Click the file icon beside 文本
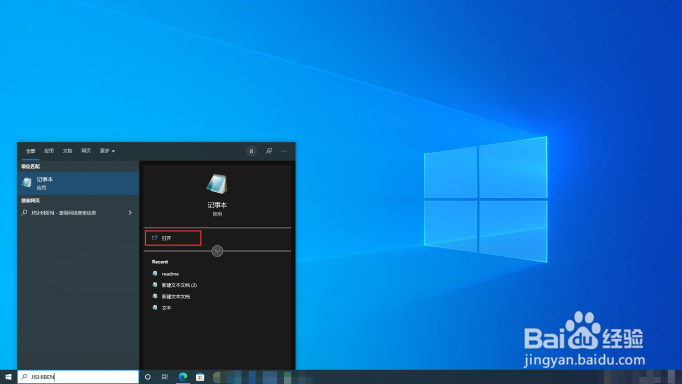 (155, 307)
